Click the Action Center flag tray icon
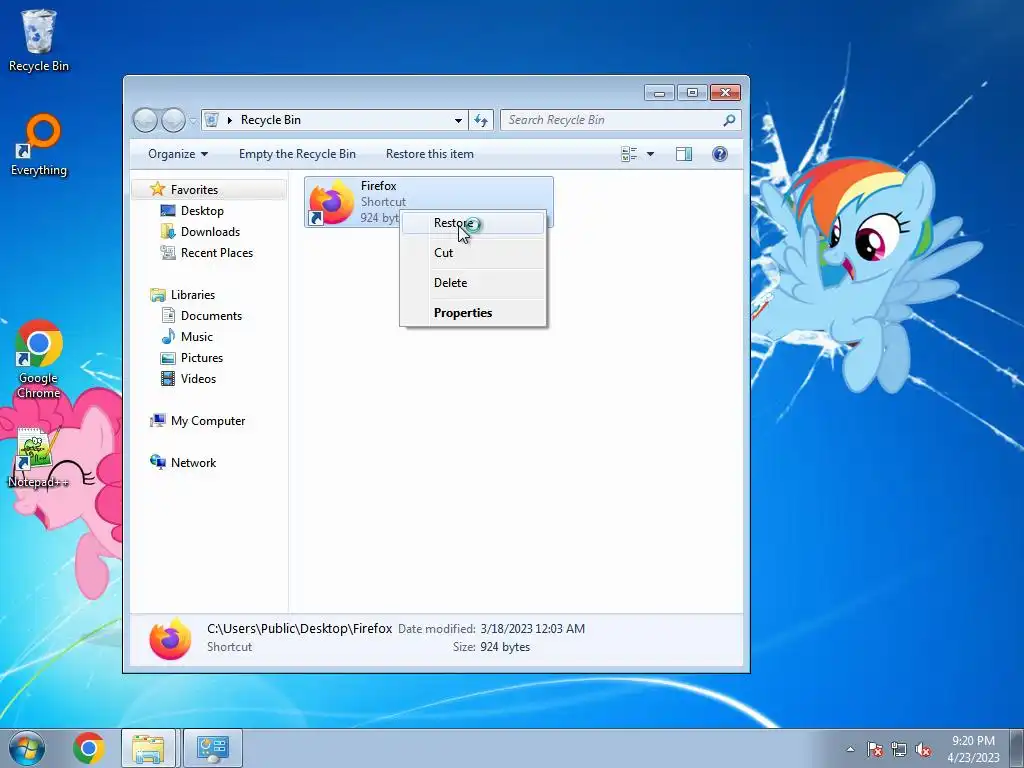Viewport: 1024px width, 768px height. click(x=875, y=749)
